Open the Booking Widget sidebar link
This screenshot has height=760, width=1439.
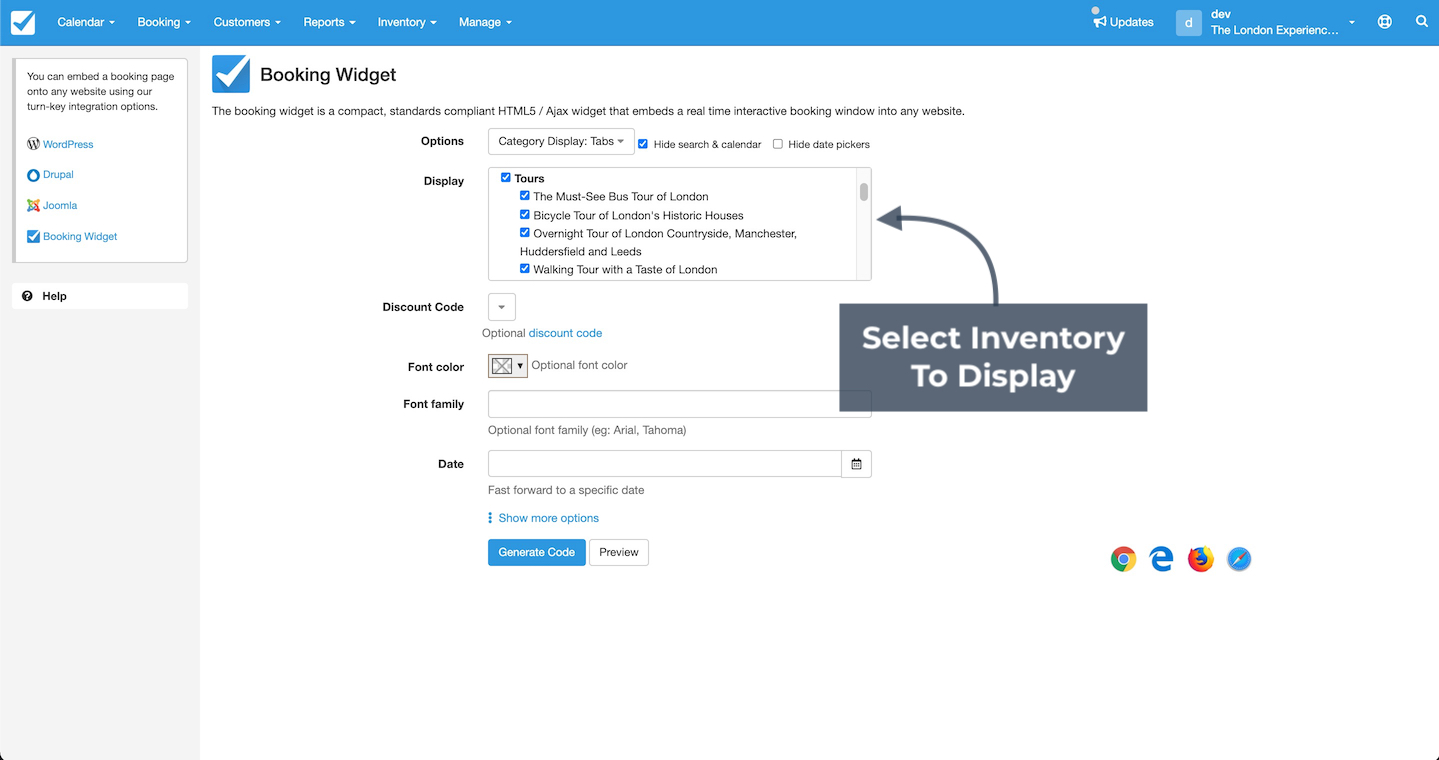pyautogui.click(x=80, y=237)
